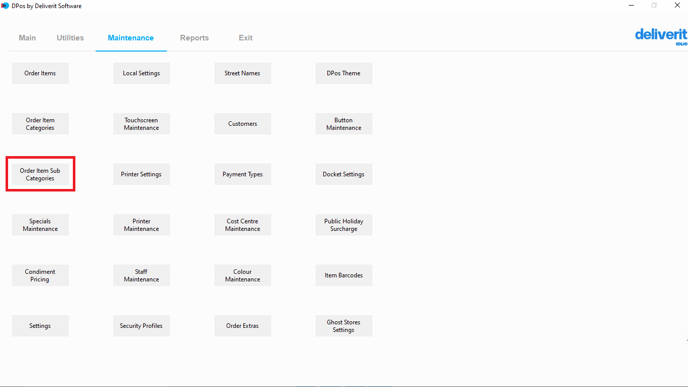
Task: Open Printer Settings
Action: pyautogui.click(x=141, y=174)
